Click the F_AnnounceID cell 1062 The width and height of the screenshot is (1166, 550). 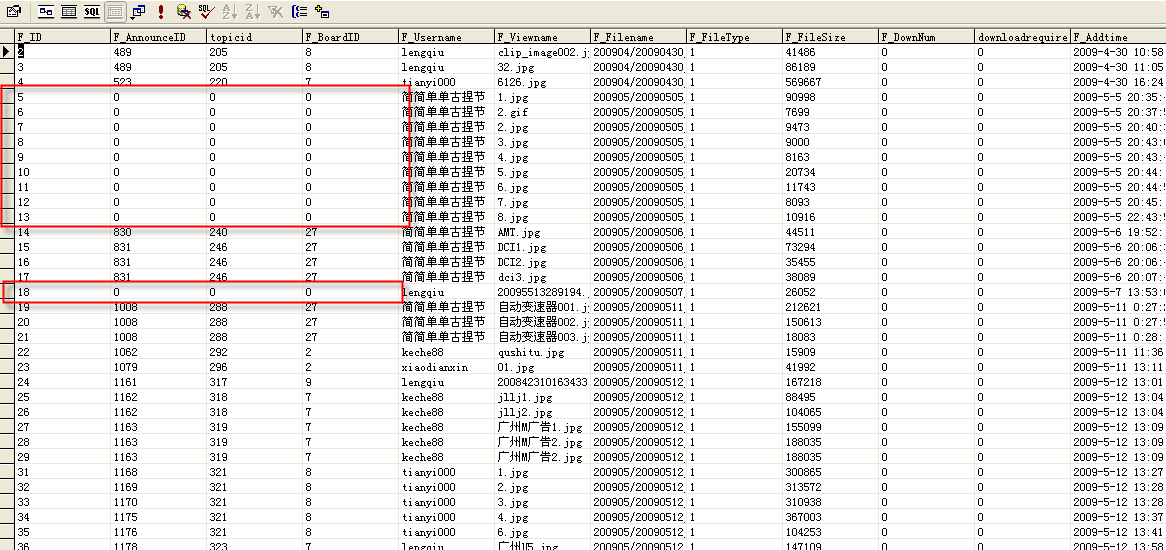click(158, 352)
